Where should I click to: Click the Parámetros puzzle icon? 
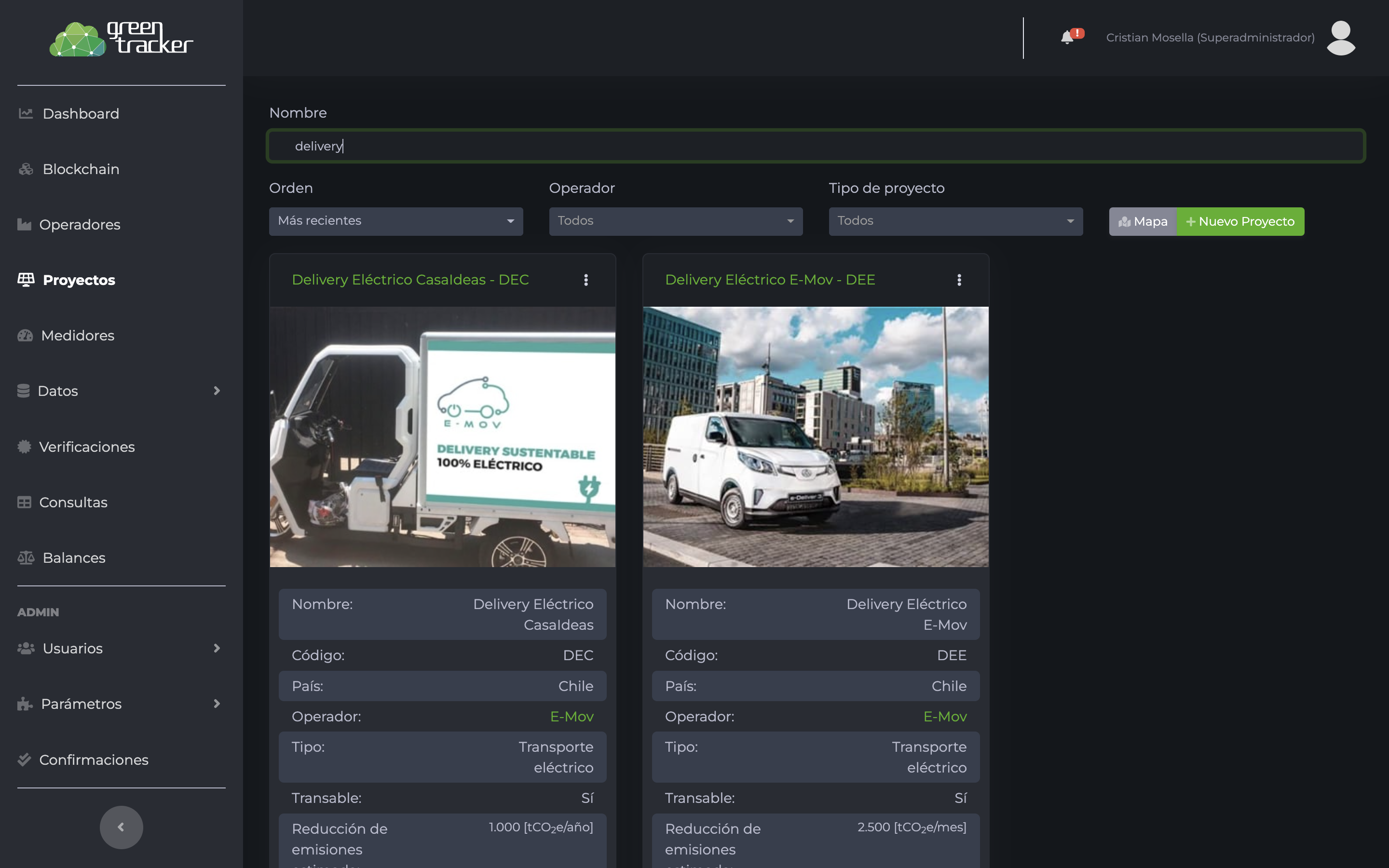pyautogui.click(x=25, y=704)
